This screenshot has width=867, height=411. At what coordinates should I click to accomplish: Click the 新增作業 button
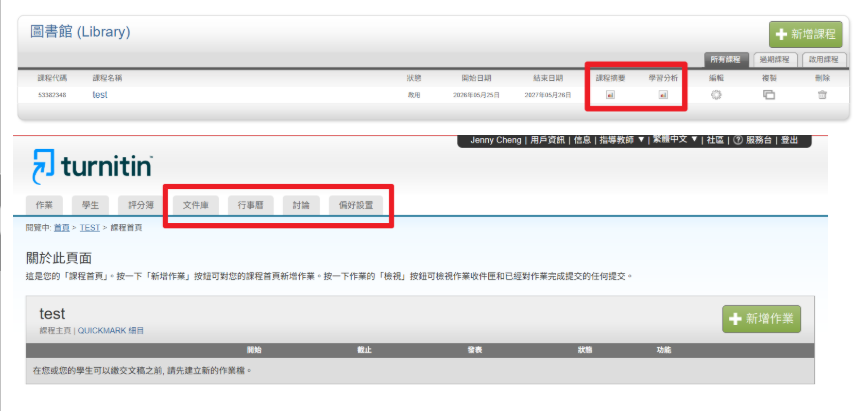point(761,319)
